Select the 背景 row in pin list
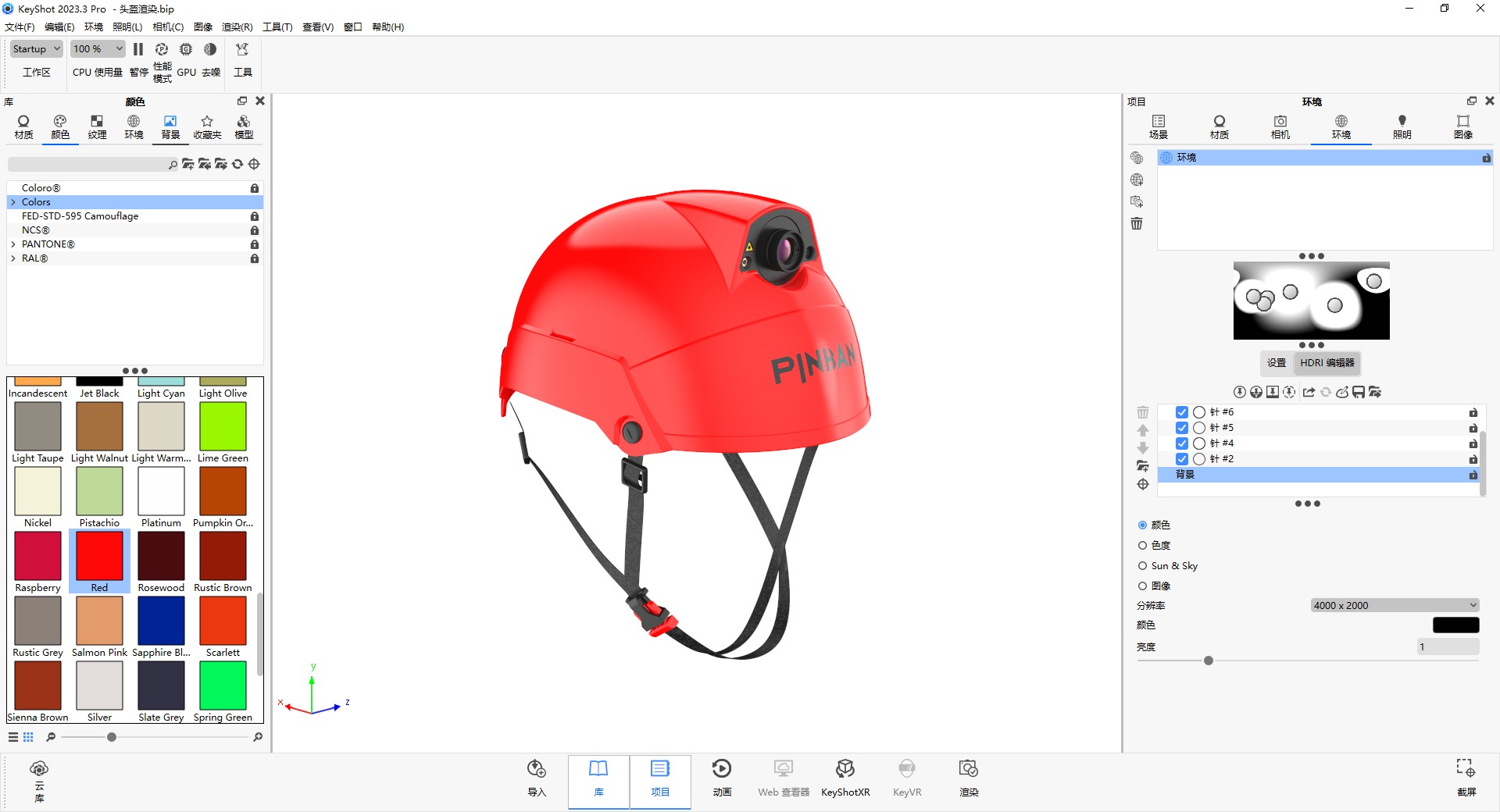The height and width of the screenshot is (812, 1500). 1319,475
